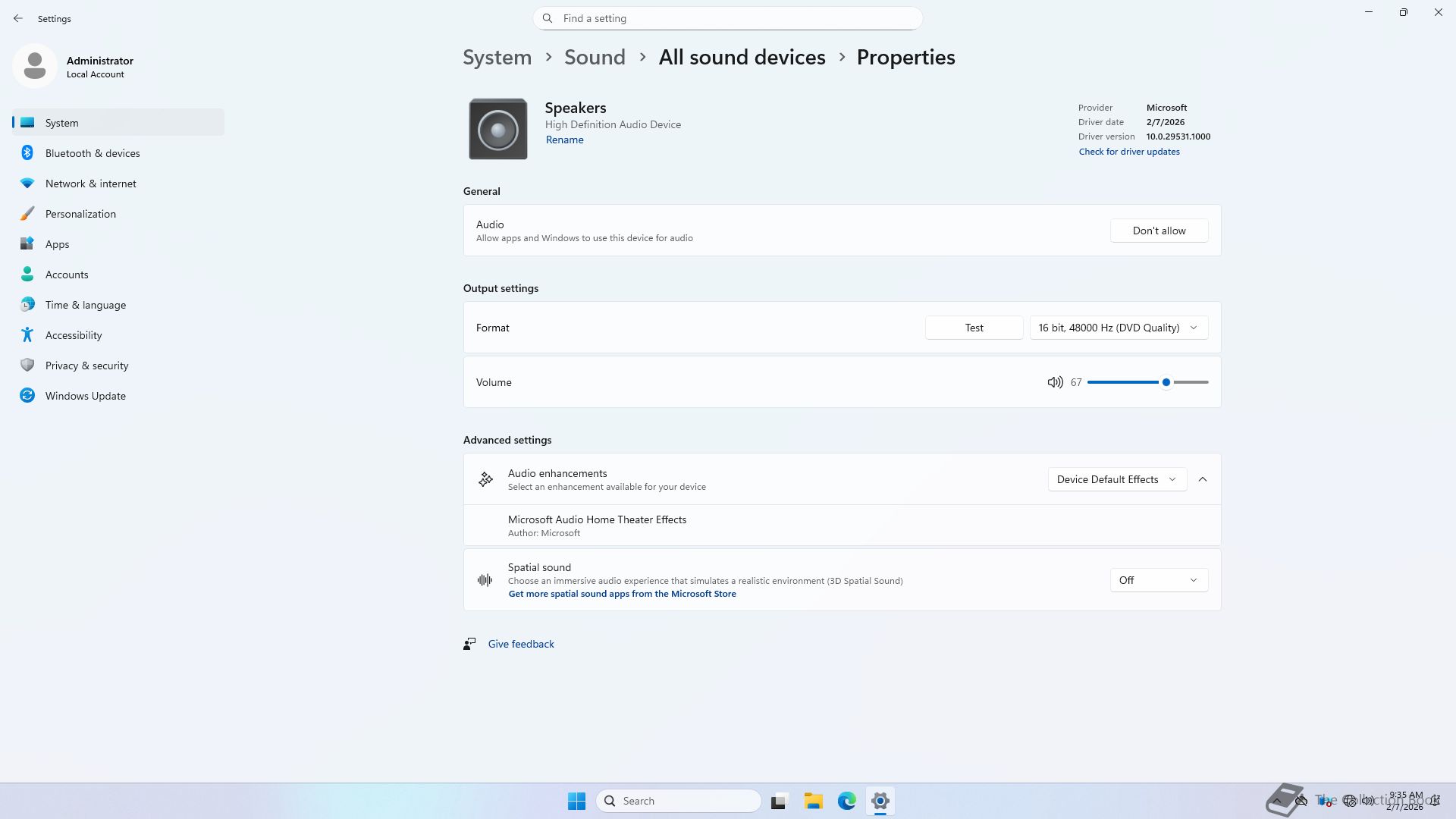The width and height of the screenshot is (1456, 819).
Task: Open Bluetooth & devices settings
Action: [92, 153]
